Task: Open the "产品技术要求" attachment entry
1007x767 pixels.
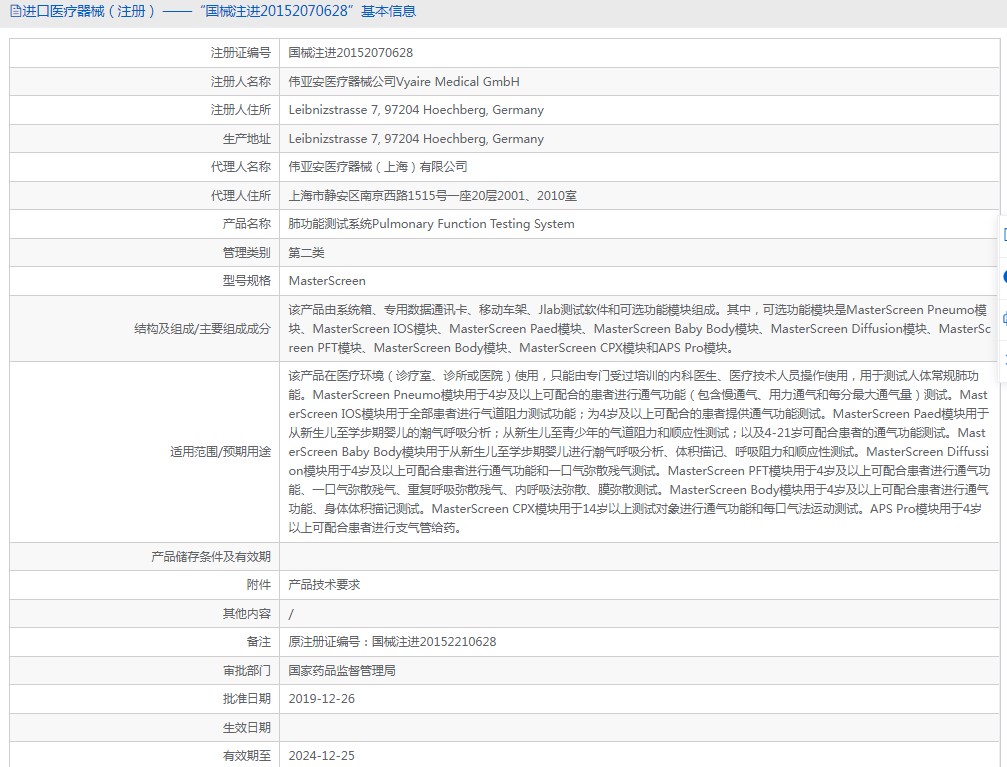Action: [x=324, y=585]
